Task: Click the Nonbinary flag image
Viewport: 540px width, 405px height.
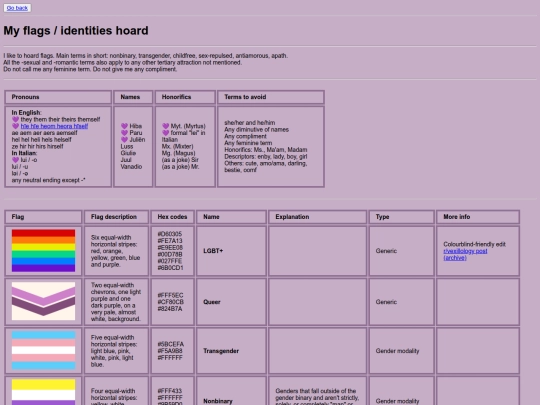Action: coord(43,392)
